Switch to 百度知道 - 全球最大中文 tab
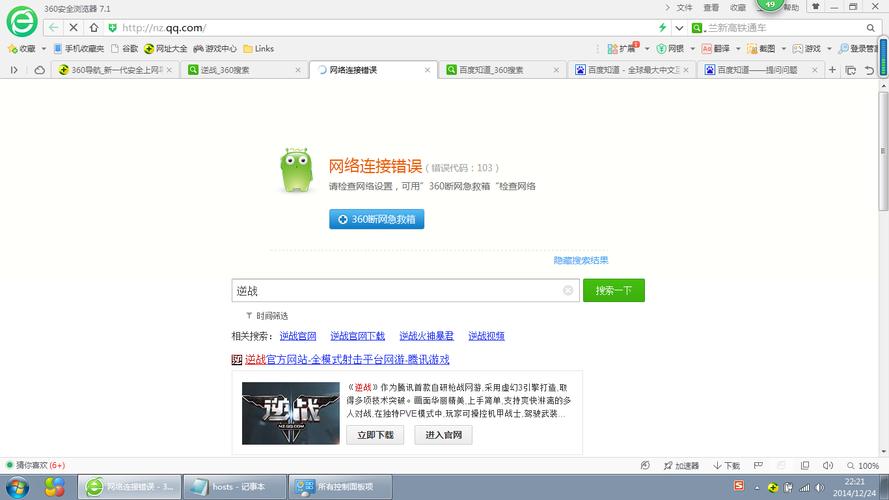The height and width of the screenshot is (500, 889). (632, 70)
